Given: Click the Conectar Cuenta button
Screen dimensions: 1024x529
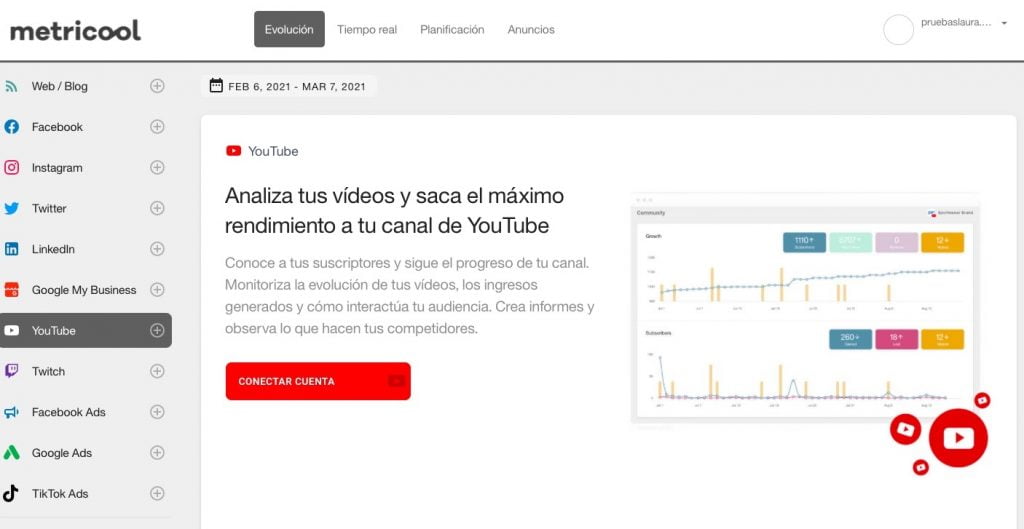Looking at the screenshot, I should [x=318, y=381].
